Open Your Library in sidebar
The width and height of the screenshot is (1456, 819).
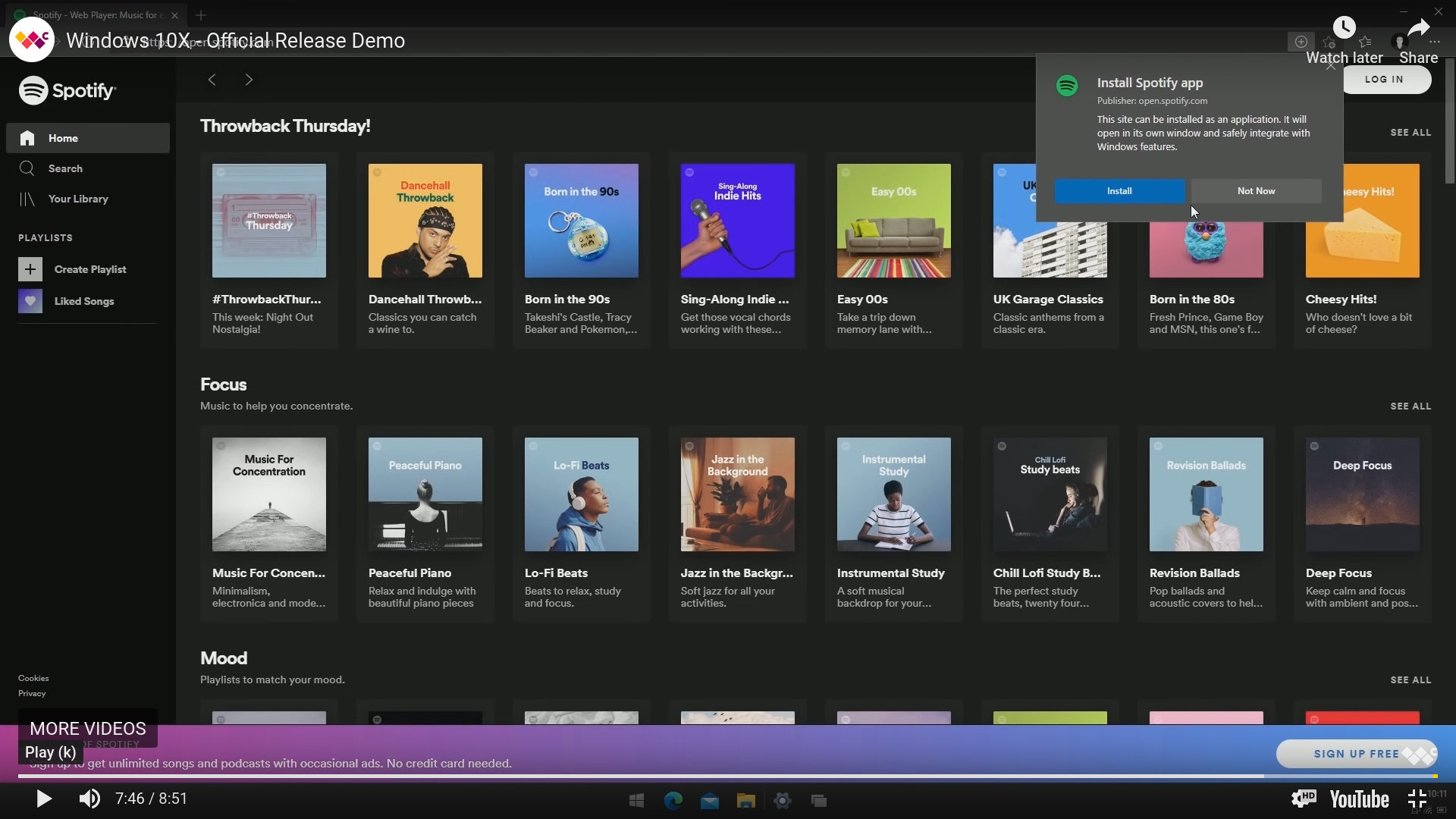point(88,199)
